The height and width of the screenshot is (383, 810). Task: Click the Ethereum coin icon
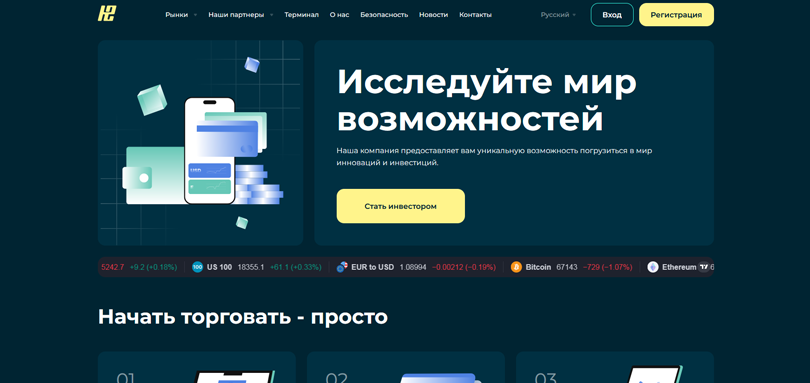coord(653,267)
